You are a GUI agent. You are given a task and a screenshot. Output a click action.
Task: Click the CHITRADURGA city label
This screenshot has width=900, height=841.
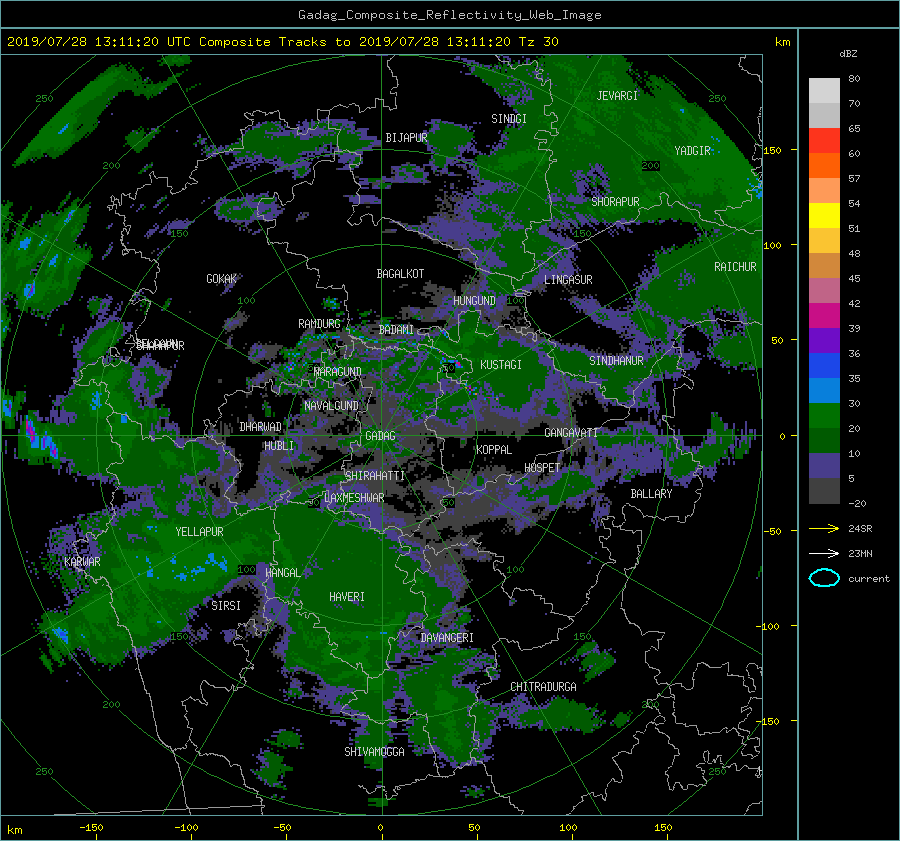pos(543,687)
